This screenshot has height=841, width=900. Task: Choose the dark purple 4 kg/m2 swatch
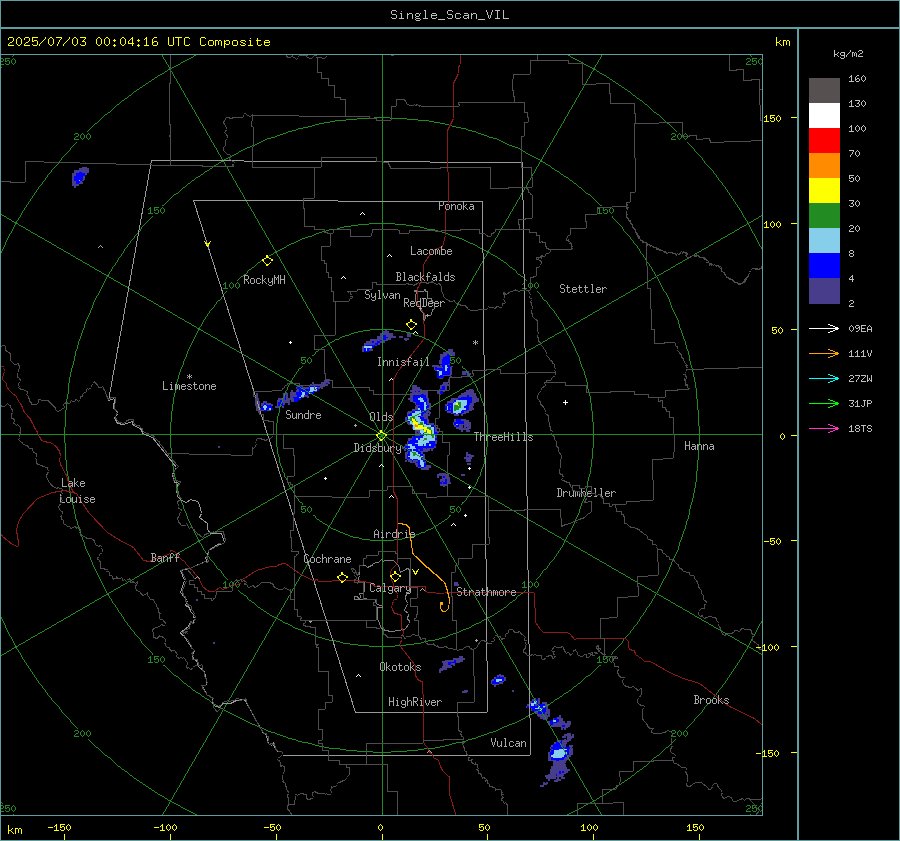tap(824, 290)
